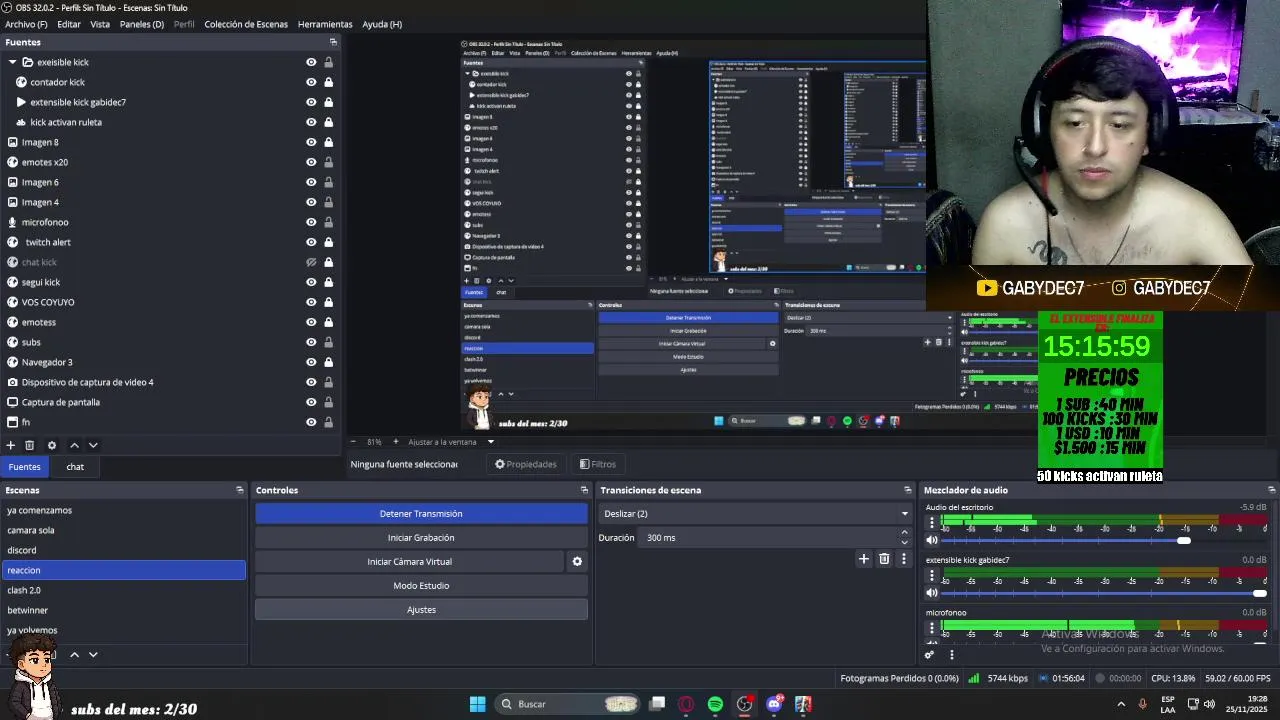The width and height of the screenshot is (1280, 720).
Task: Unlock the VOS COYUYO source
Action: [328, 302]
